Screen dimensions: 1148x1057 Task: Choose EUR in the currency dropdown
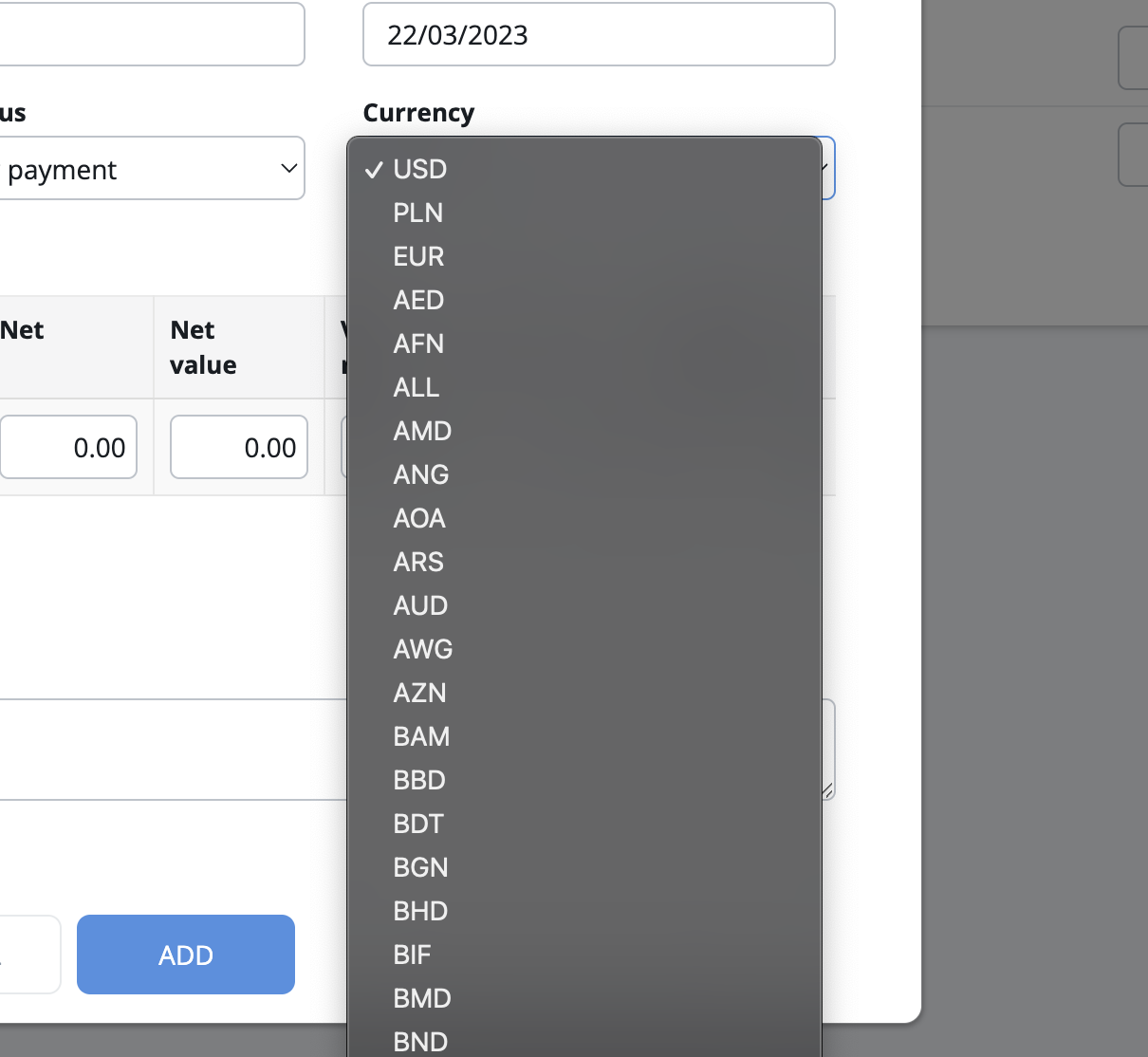click(x=418, y=256)
